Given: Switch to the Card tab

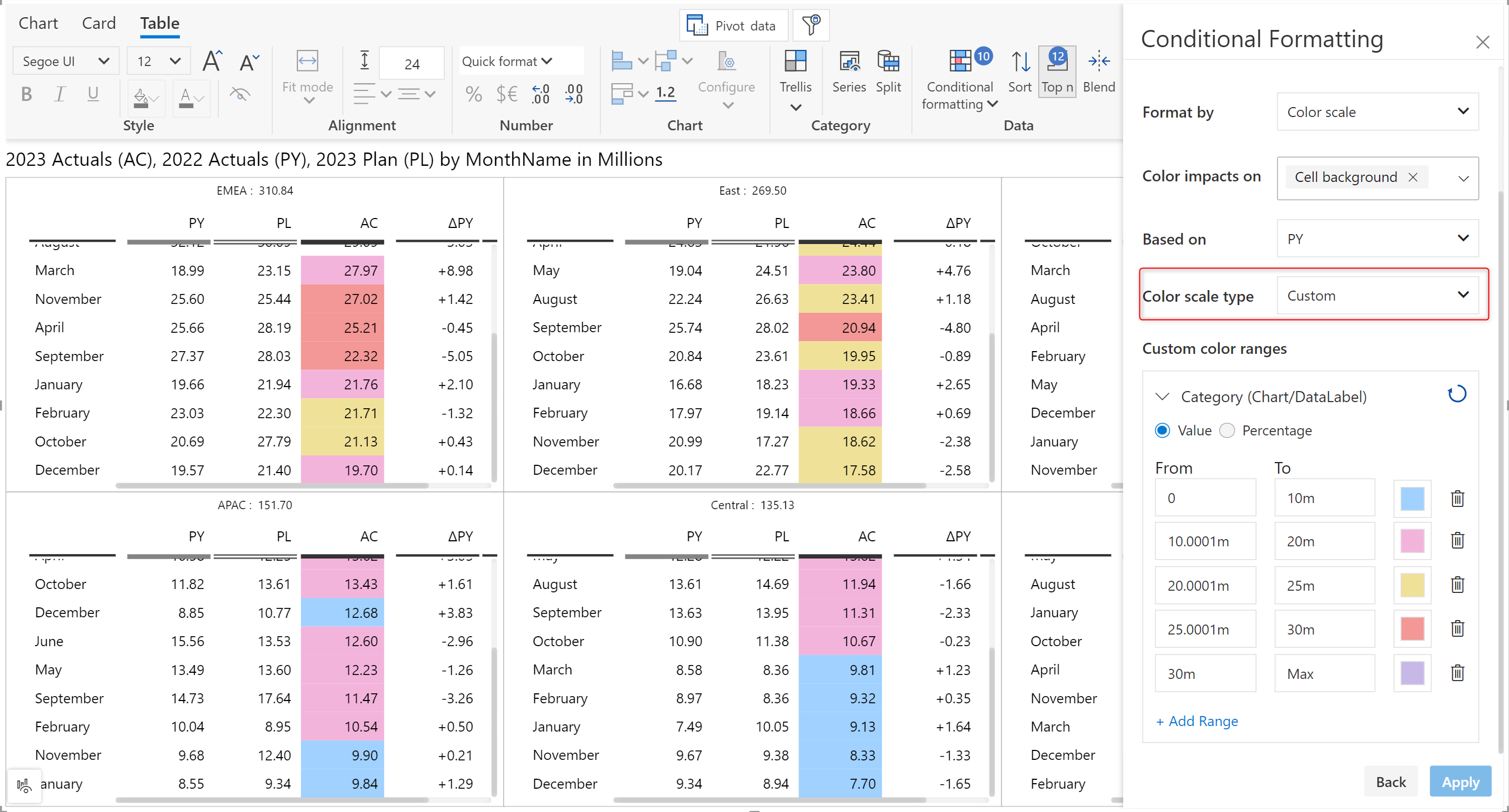Looking at the screenshot, I should 98,23.
